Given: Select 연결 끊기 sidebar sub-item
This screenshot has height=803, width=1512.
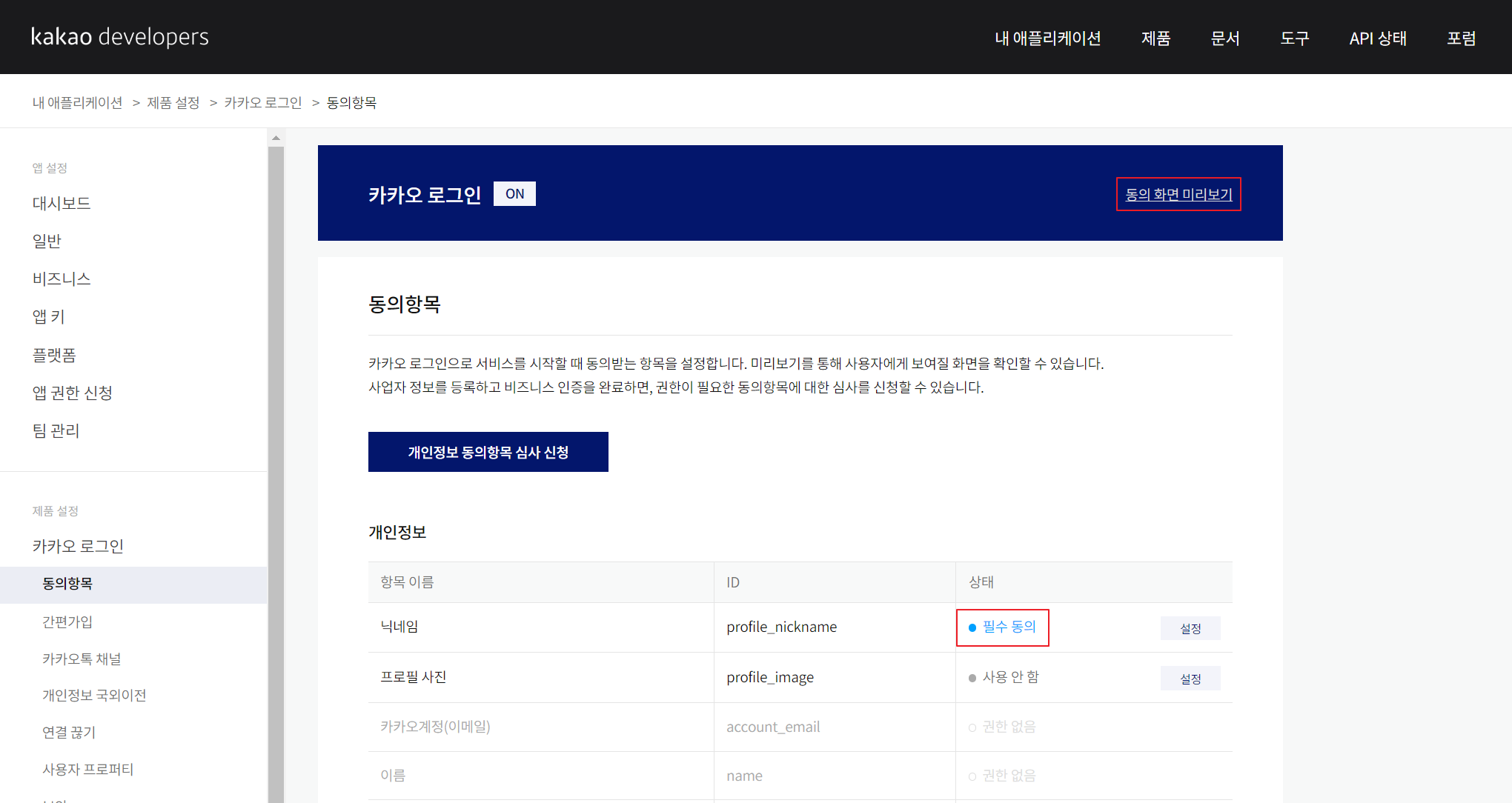Looking at the screenshot, I should (69, 732).
